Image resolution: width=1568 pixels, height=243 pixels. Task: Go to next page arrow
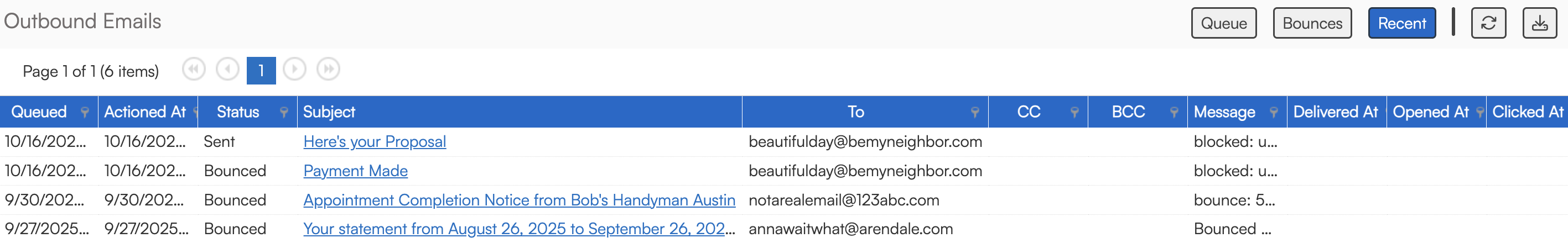(x=294, y=69)
